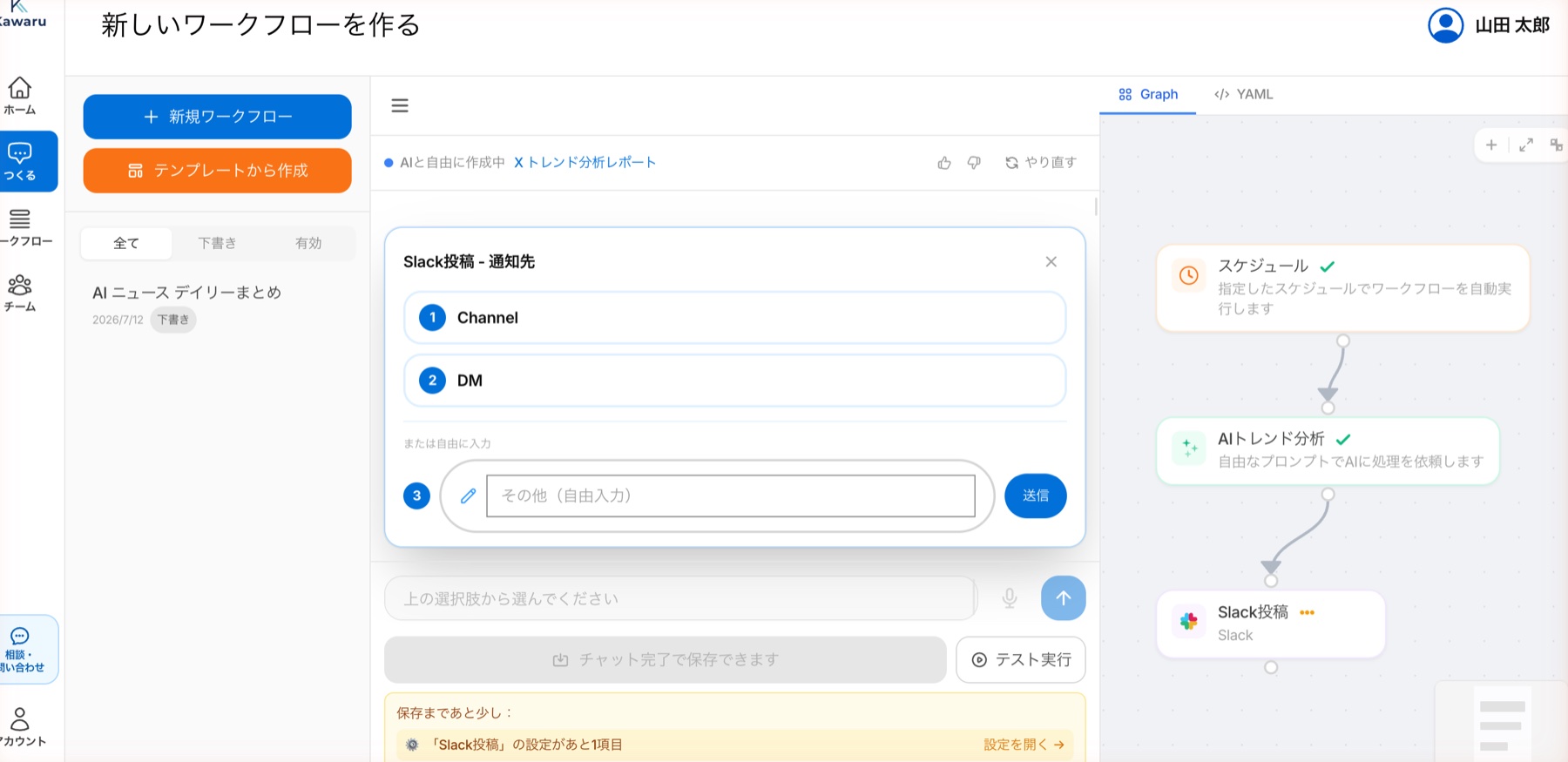Open the 相談・問い合わせ support chat
This screenshot has height=762, width=1568.
(28, 650)
